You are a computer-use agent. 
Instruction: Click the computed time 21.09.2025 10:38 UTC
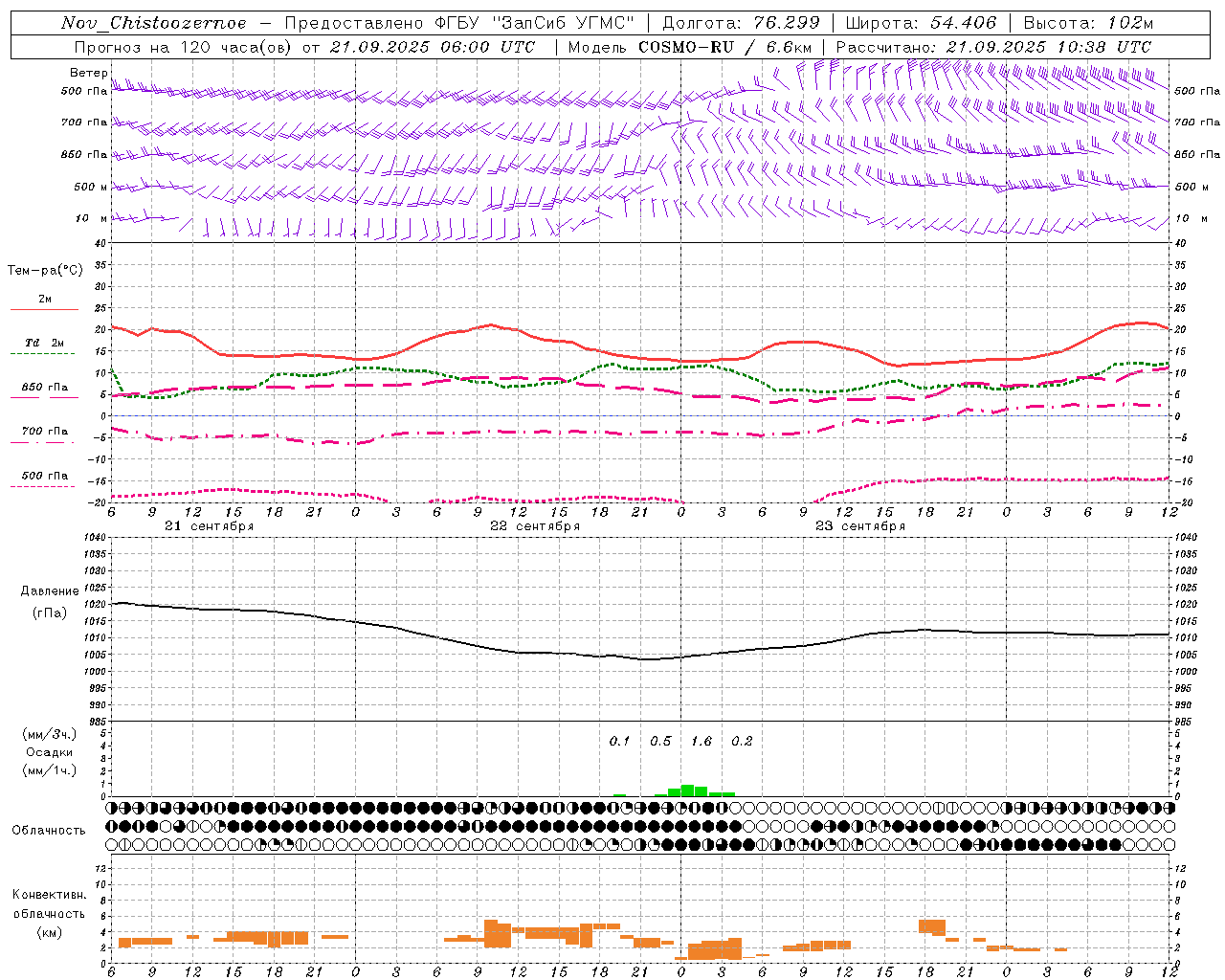pos(1048,47)
